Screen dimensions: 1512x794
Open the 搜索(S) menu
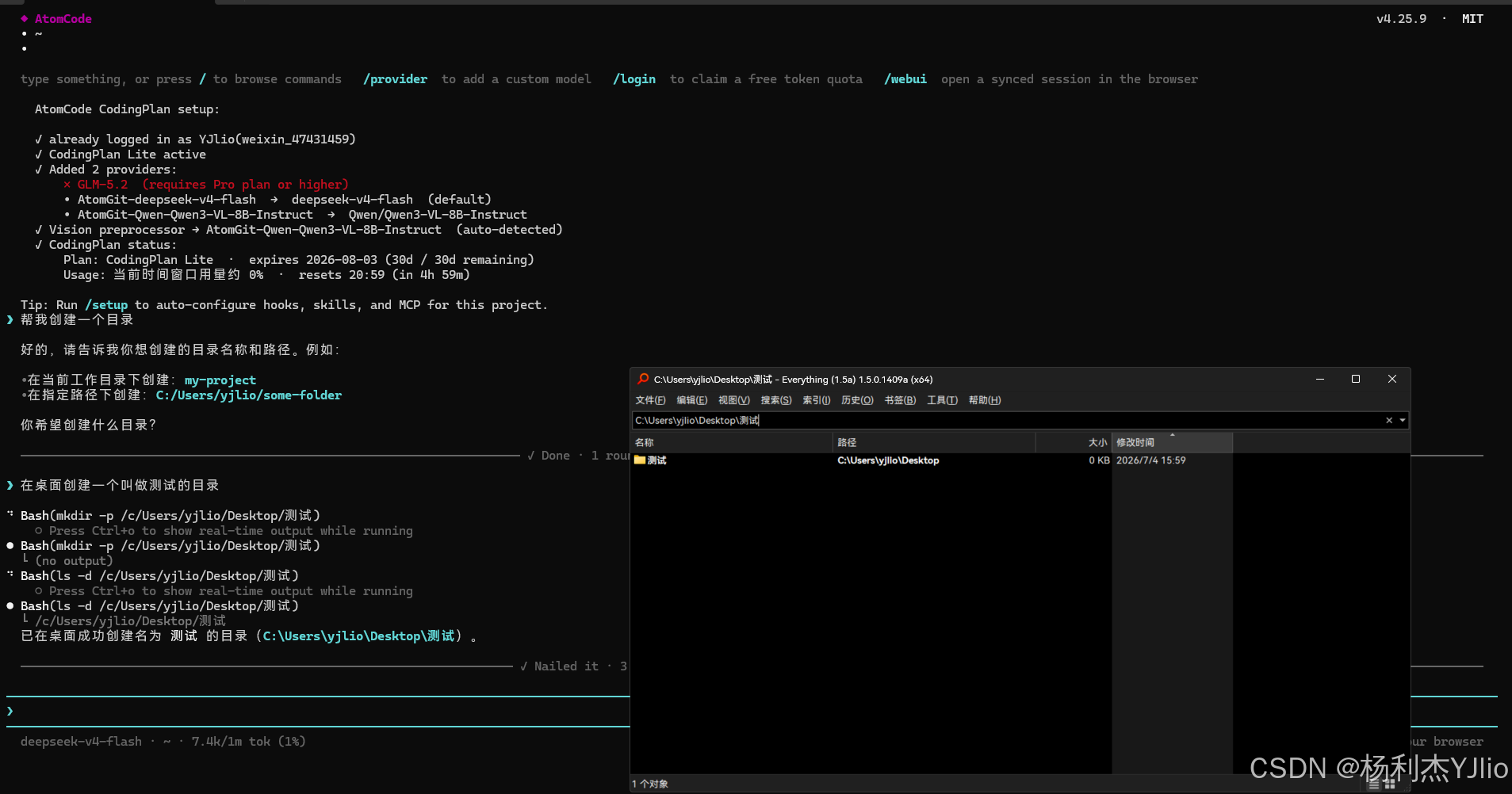point(775,400)
